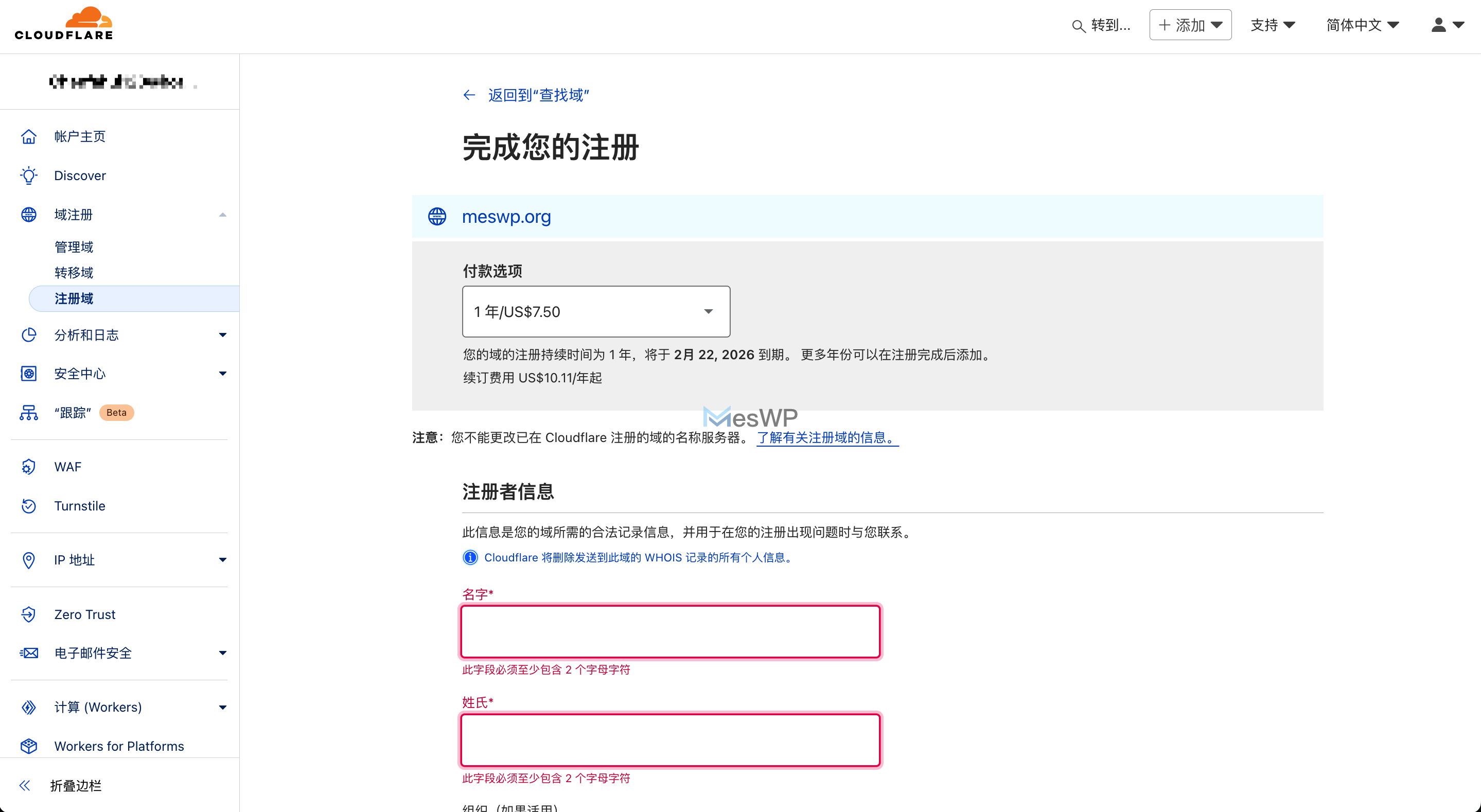Select 注册域 in the sidebar
The width and height of the screenshot is (1481, 812).
pos(134,298)
